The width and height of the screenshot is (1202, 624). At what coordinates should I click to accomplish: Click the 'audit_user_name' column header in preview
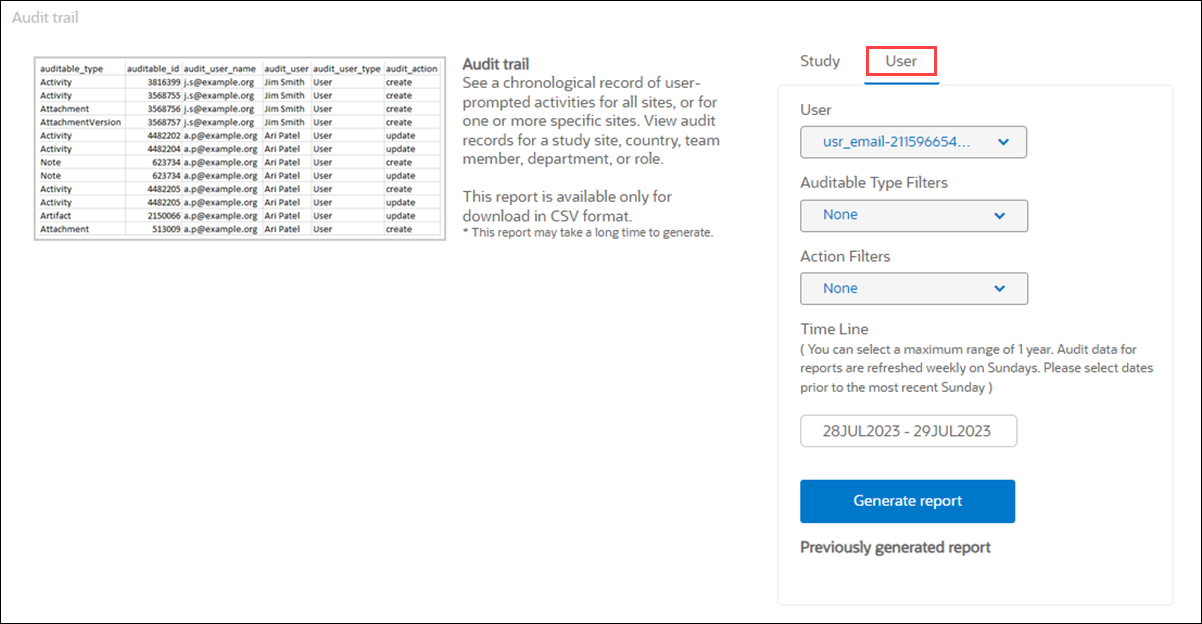coord(220,68)
